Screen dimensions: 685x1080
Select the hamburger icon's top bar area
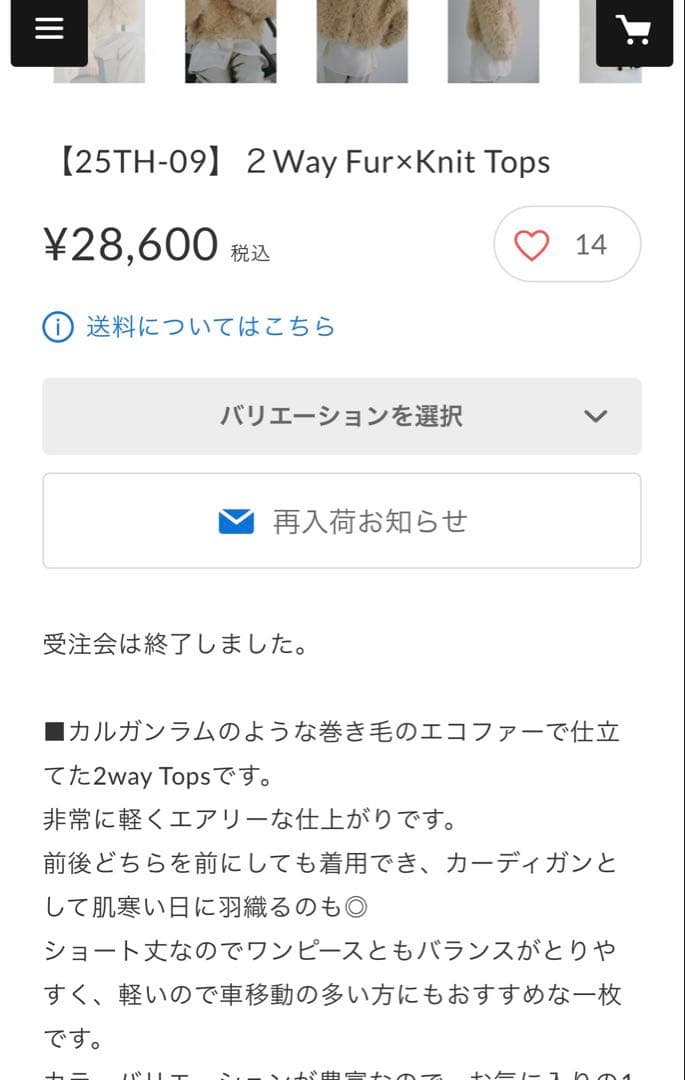pos(47,20)
